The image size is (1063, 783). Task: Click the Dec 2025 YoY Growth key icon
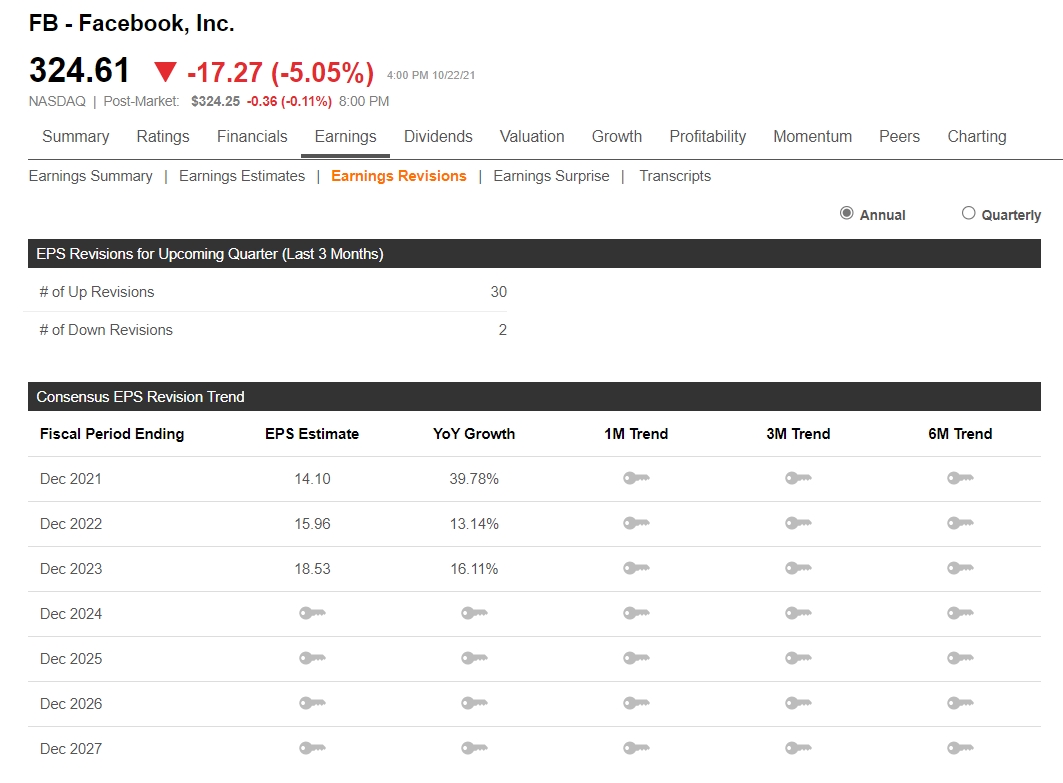click(x=474, y=658)
